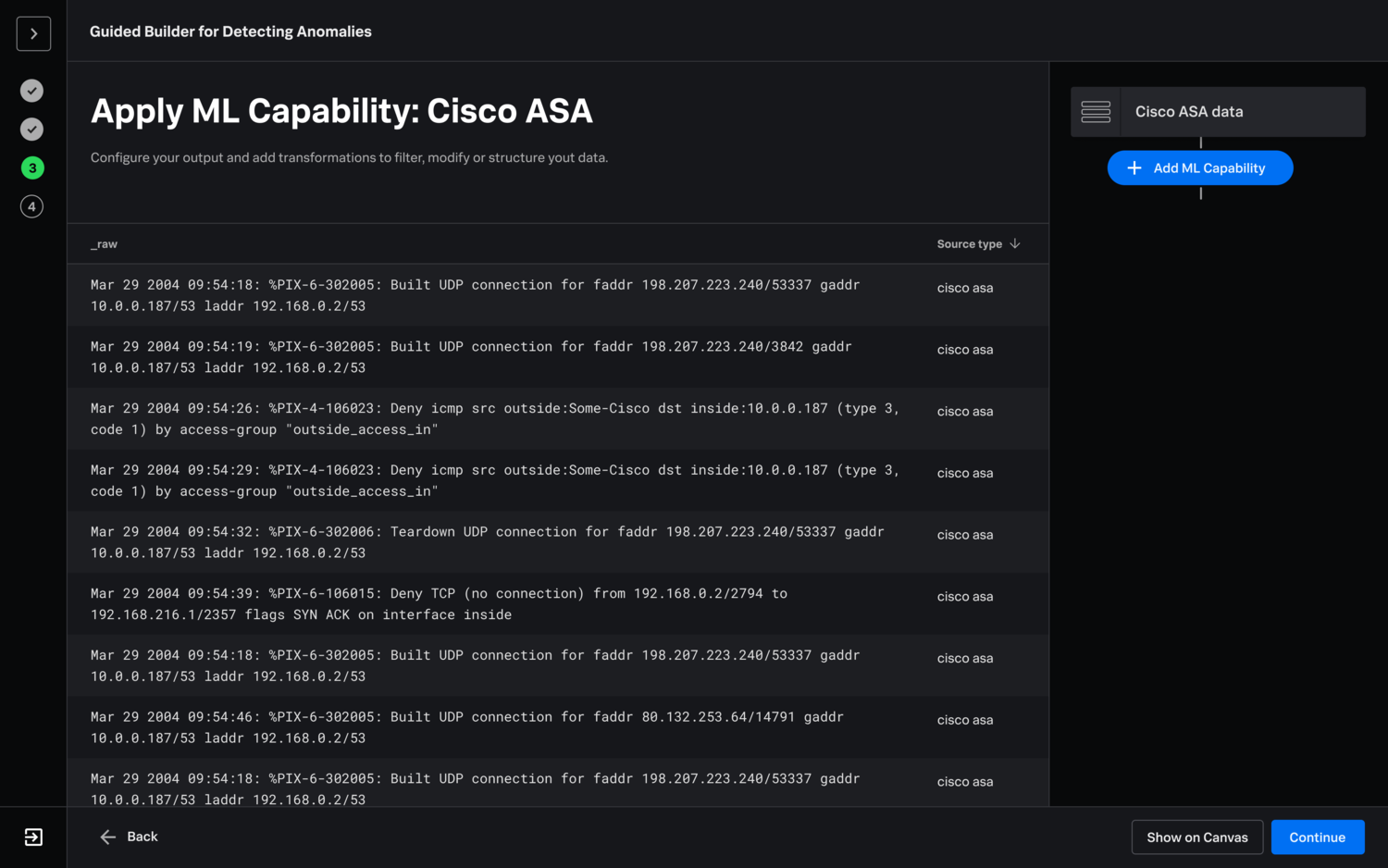Click the plus icon in Add ML Capability

(x=1134, y=167)
